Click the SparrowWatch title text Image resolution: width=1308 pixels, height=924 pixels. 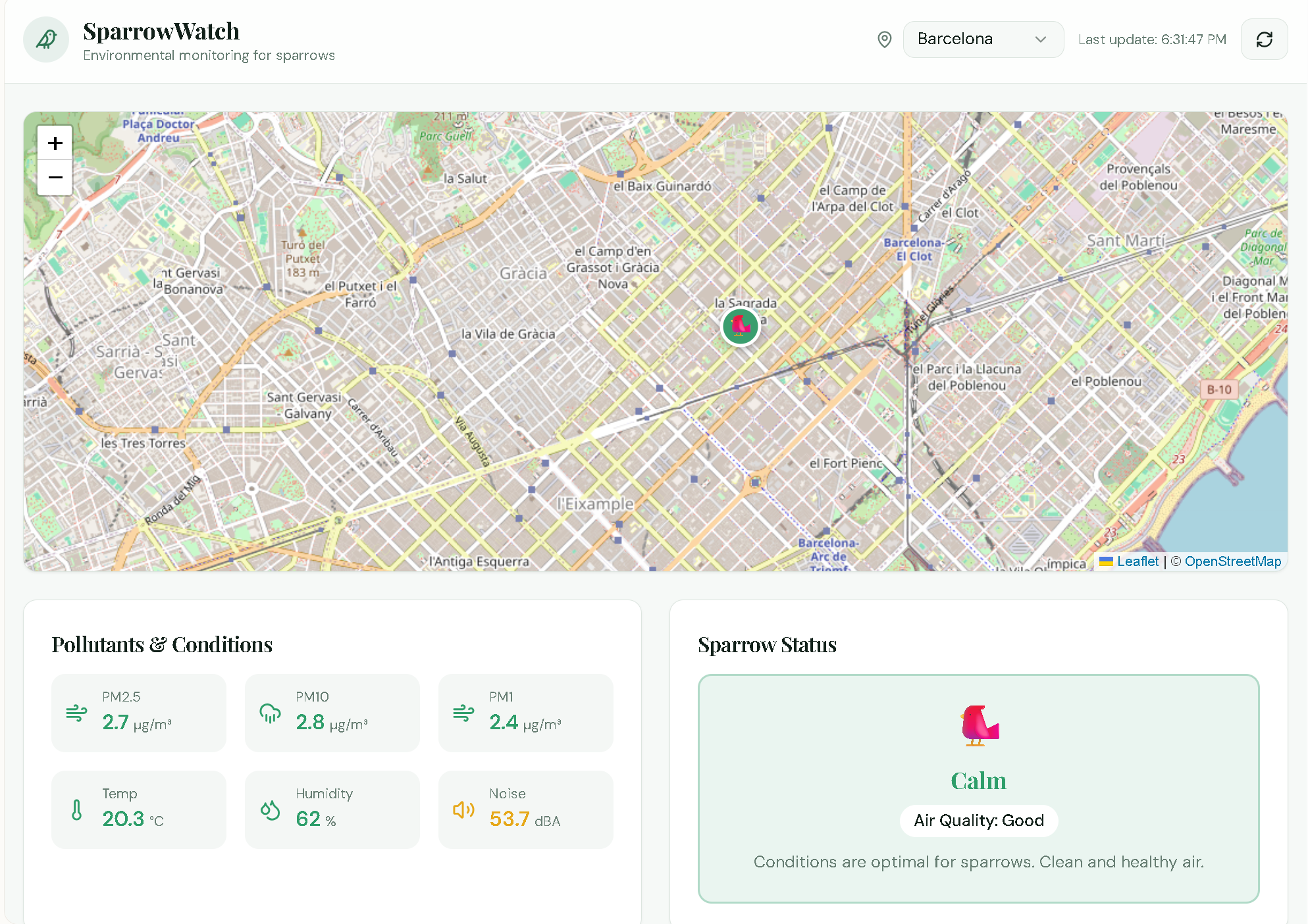click(161, 32)
